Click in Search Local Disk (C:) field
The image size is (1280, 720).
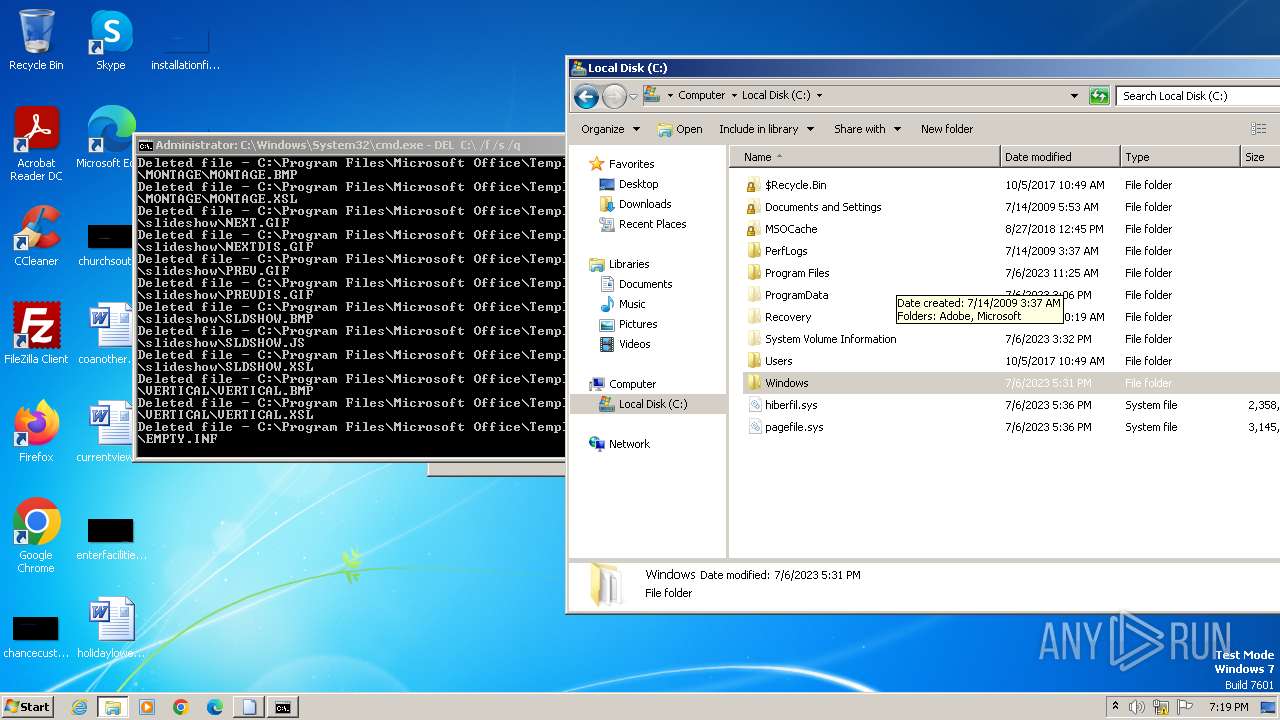1198,96
